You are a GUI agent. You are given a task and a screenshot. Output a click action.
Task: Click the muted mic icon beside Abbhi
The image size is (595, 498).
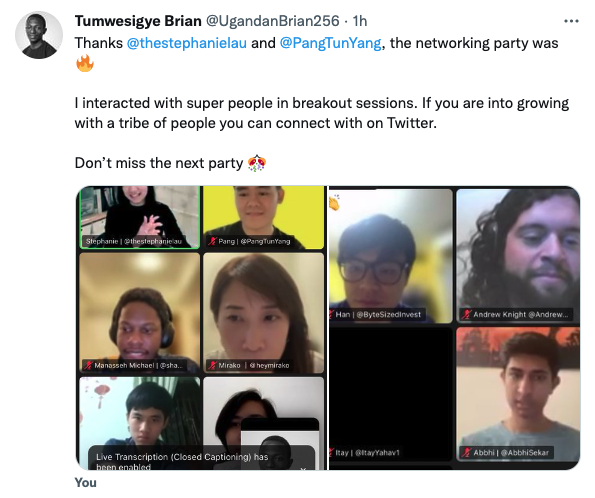pos(466,452)
